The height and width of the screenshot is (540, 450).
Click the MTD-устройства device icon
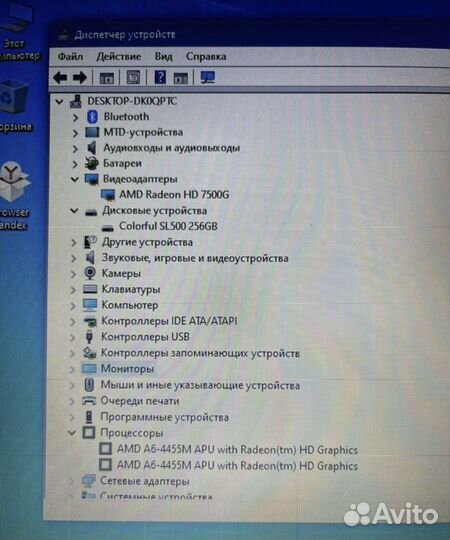pyautogui.click(x=92, y=133)
